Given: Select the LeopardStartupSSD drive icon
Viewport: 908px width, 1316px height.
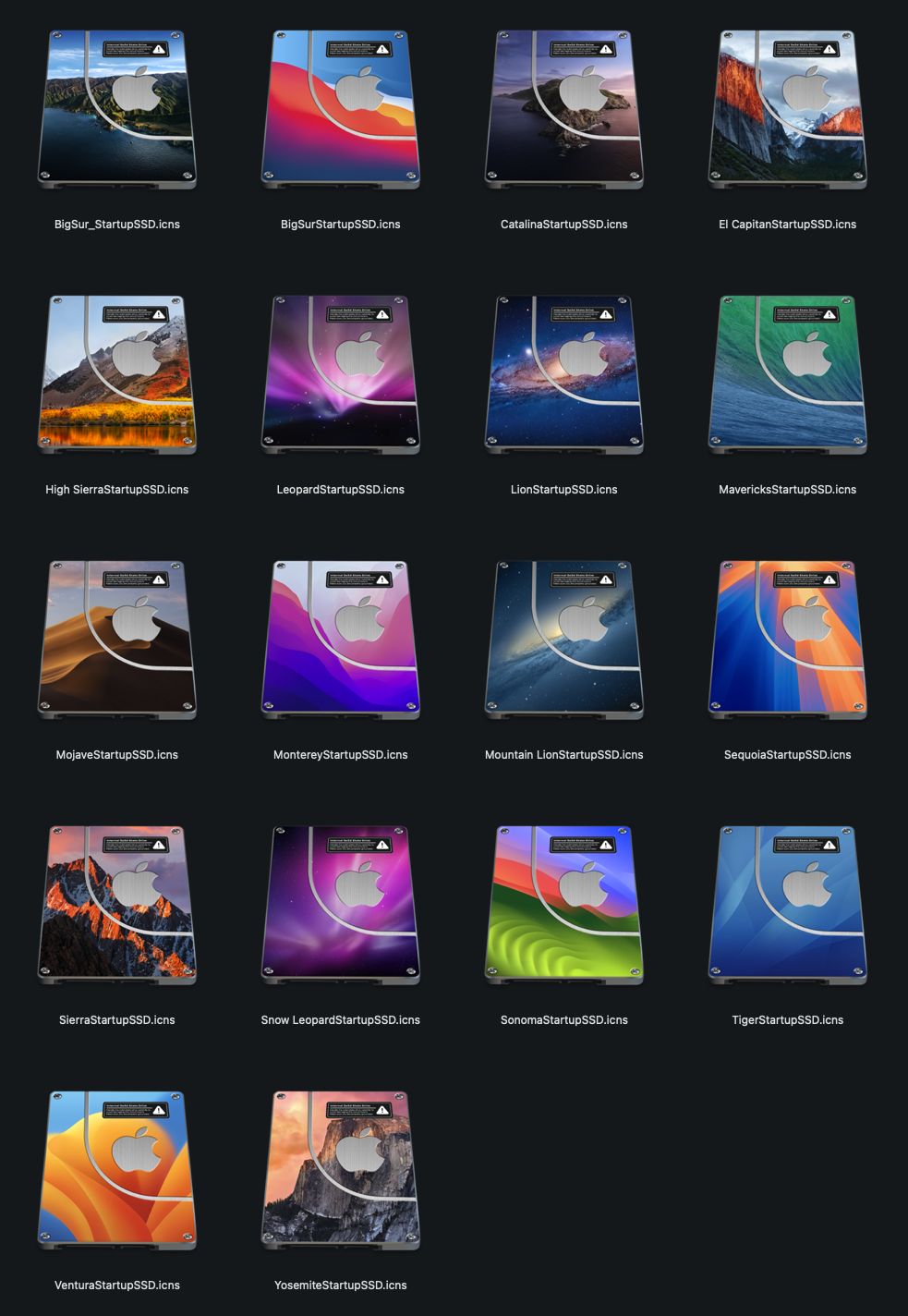Looking at the screenshot, I should [x=341, y=374].
